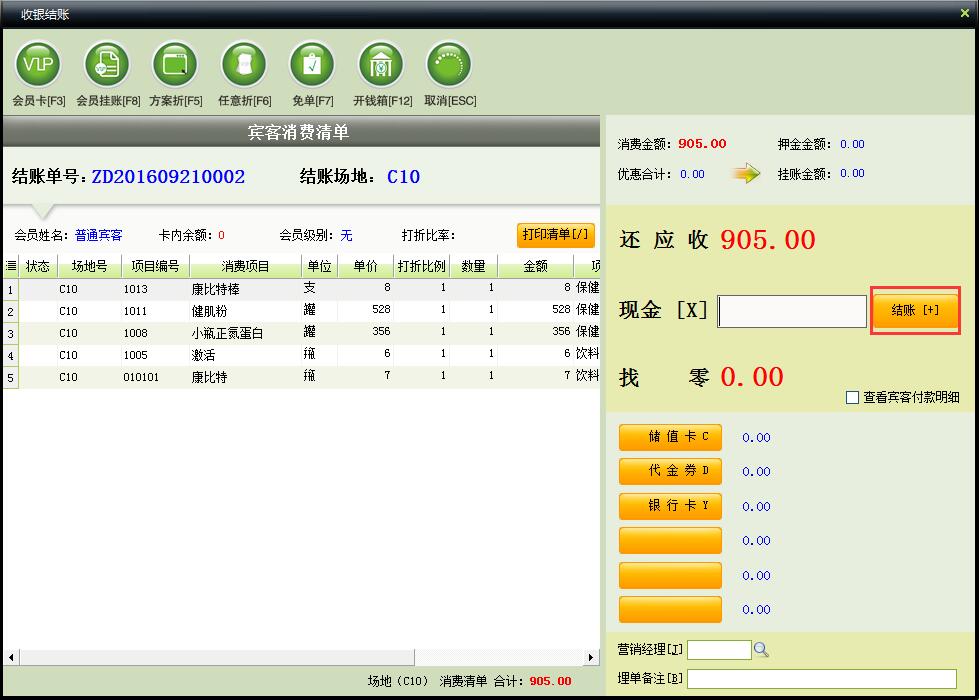979x700 pixels.
Task: Click the 埋单备注 remarks field
Action: click(x=822, y=679)
